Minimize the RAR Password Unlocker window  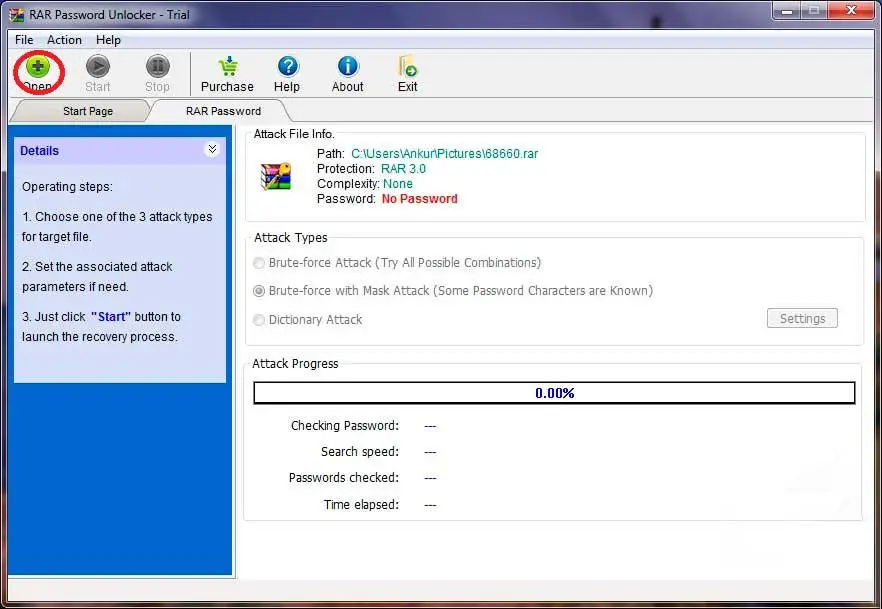coord(788,11)
